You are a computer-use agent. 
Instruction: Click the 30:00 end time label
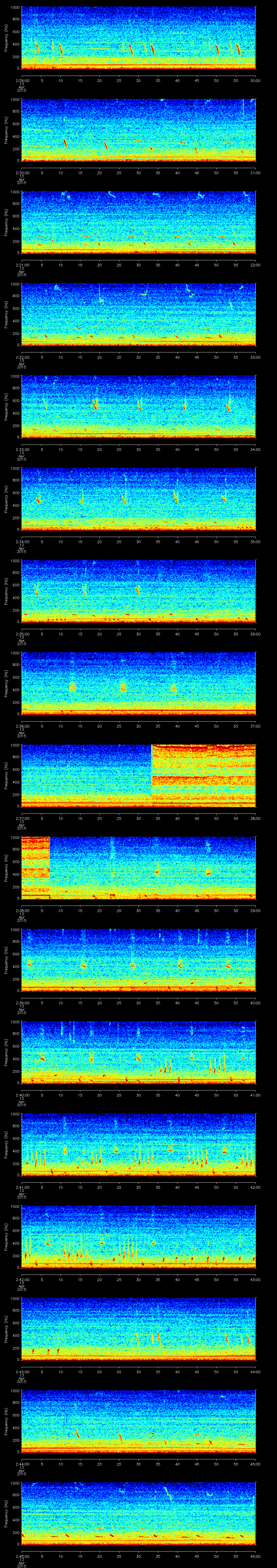pos(255,81)
